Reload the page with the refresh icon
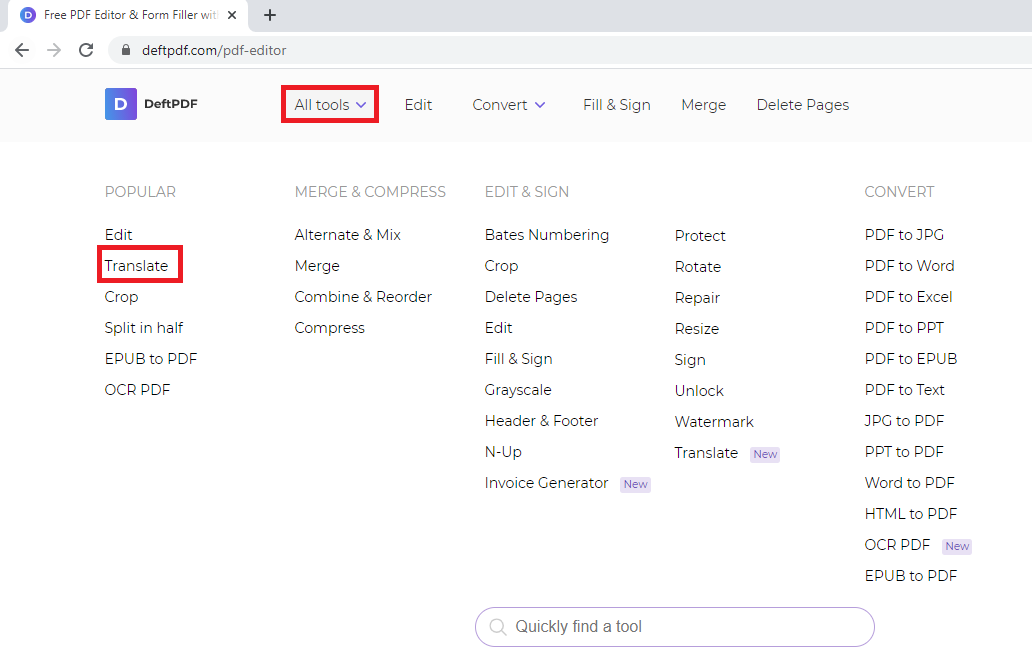This screenshot has height=672, width=1032. click(x=86, y=50)
